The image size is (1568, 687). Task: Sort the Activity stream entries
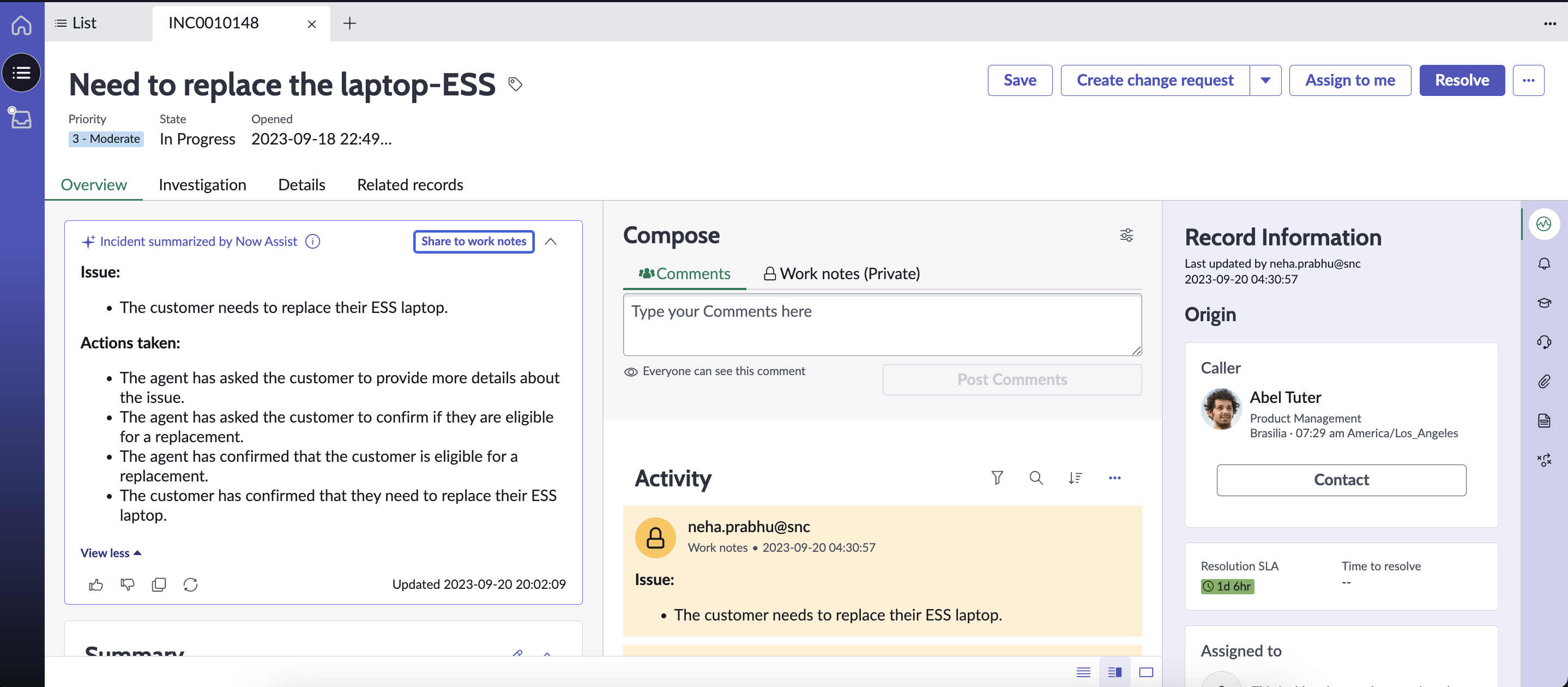(1076, 478)
